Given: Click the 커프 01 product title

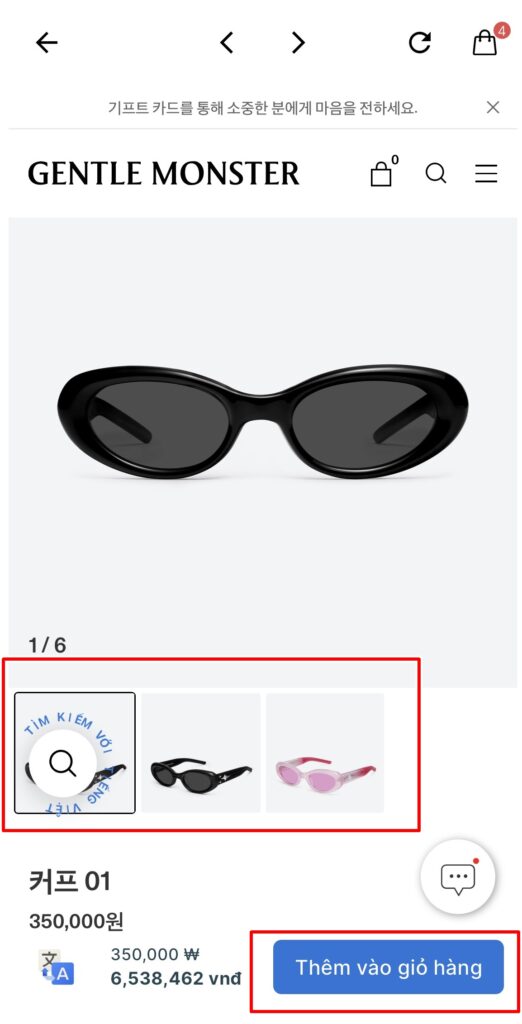Looking at the screenshot, I should click(x=70, y=881).
